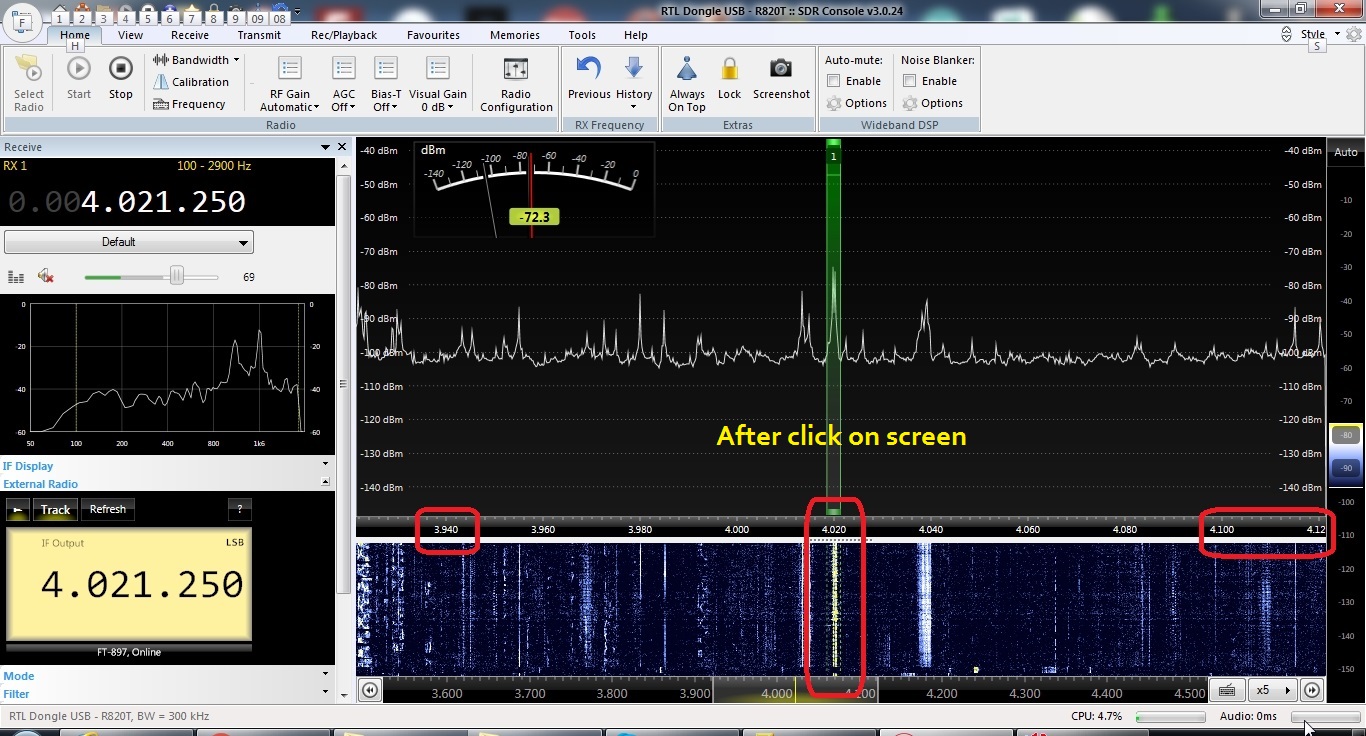Enable the Always On Top icon
The height and width of the screenshot is (736, 1366).
[687, 70]
